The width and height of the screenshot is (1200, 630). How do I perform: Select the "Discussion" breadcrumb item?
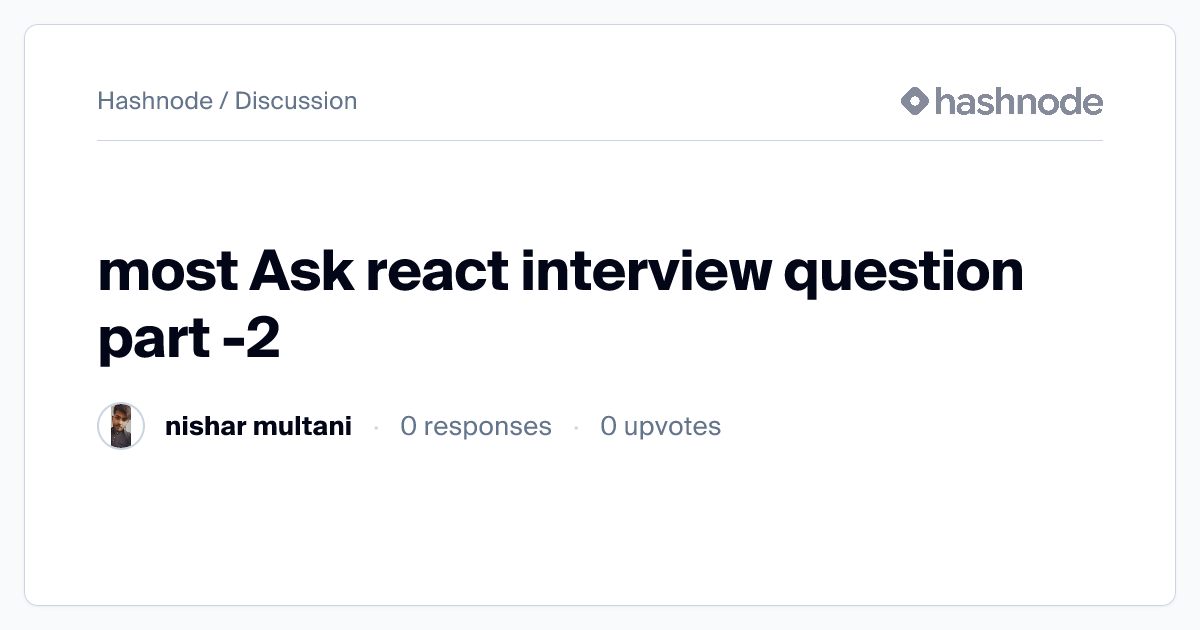pos(296,101)
